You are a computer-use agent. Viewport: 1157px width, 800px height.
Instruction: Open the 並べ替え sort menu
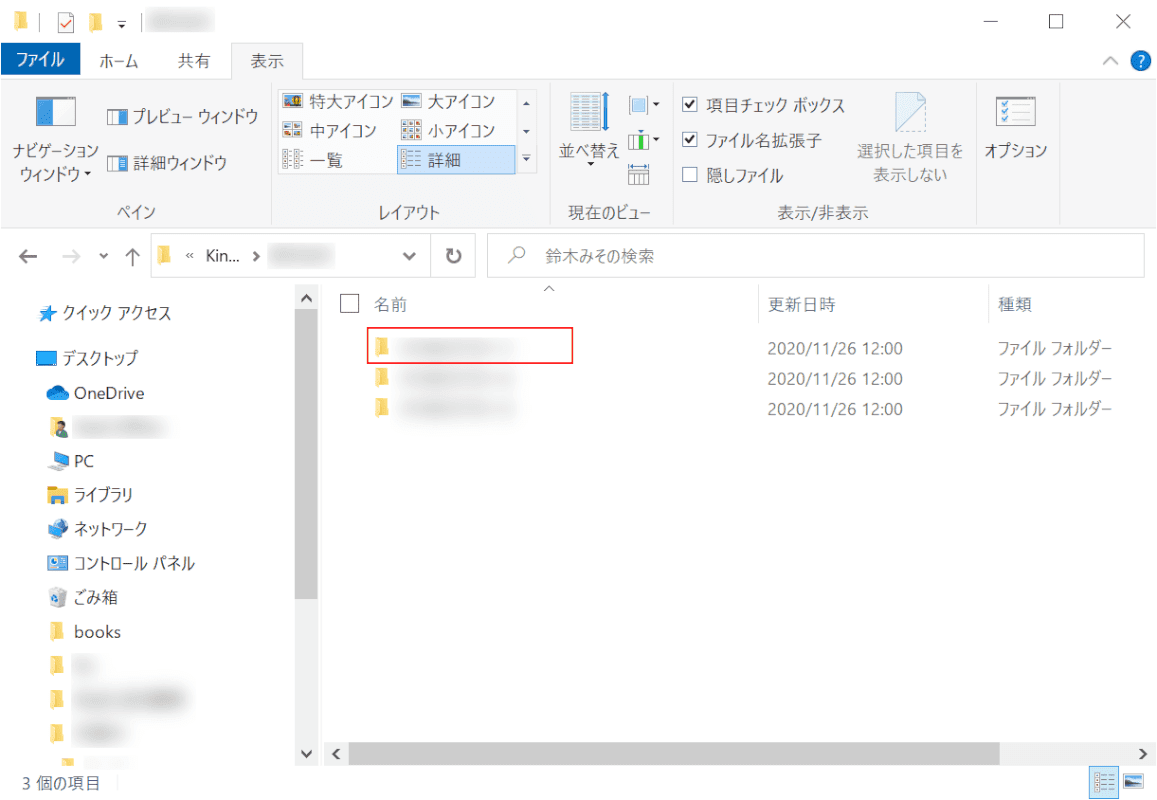tap(589, 130)
